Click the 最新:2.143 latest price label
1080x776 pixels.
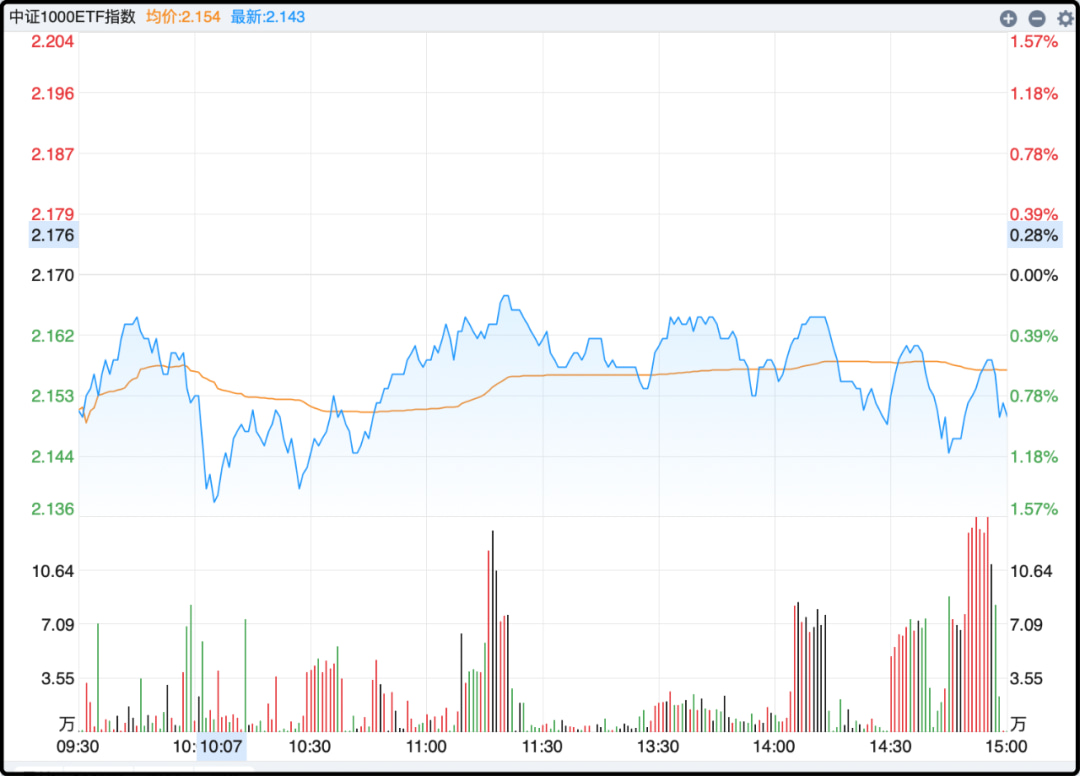(268, 17)
